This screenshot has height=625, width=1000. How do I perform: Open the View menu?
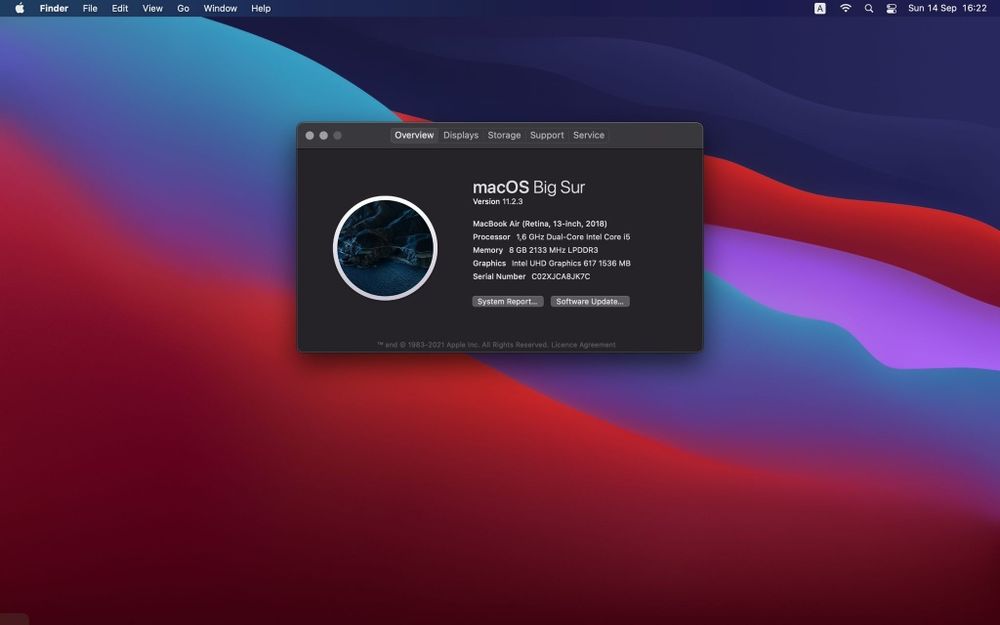152,8
